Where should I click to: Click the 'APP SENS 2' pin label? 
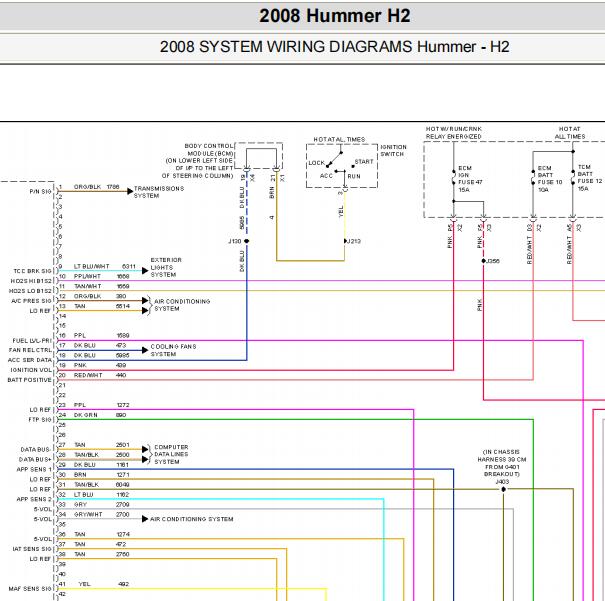coord(34,499)
